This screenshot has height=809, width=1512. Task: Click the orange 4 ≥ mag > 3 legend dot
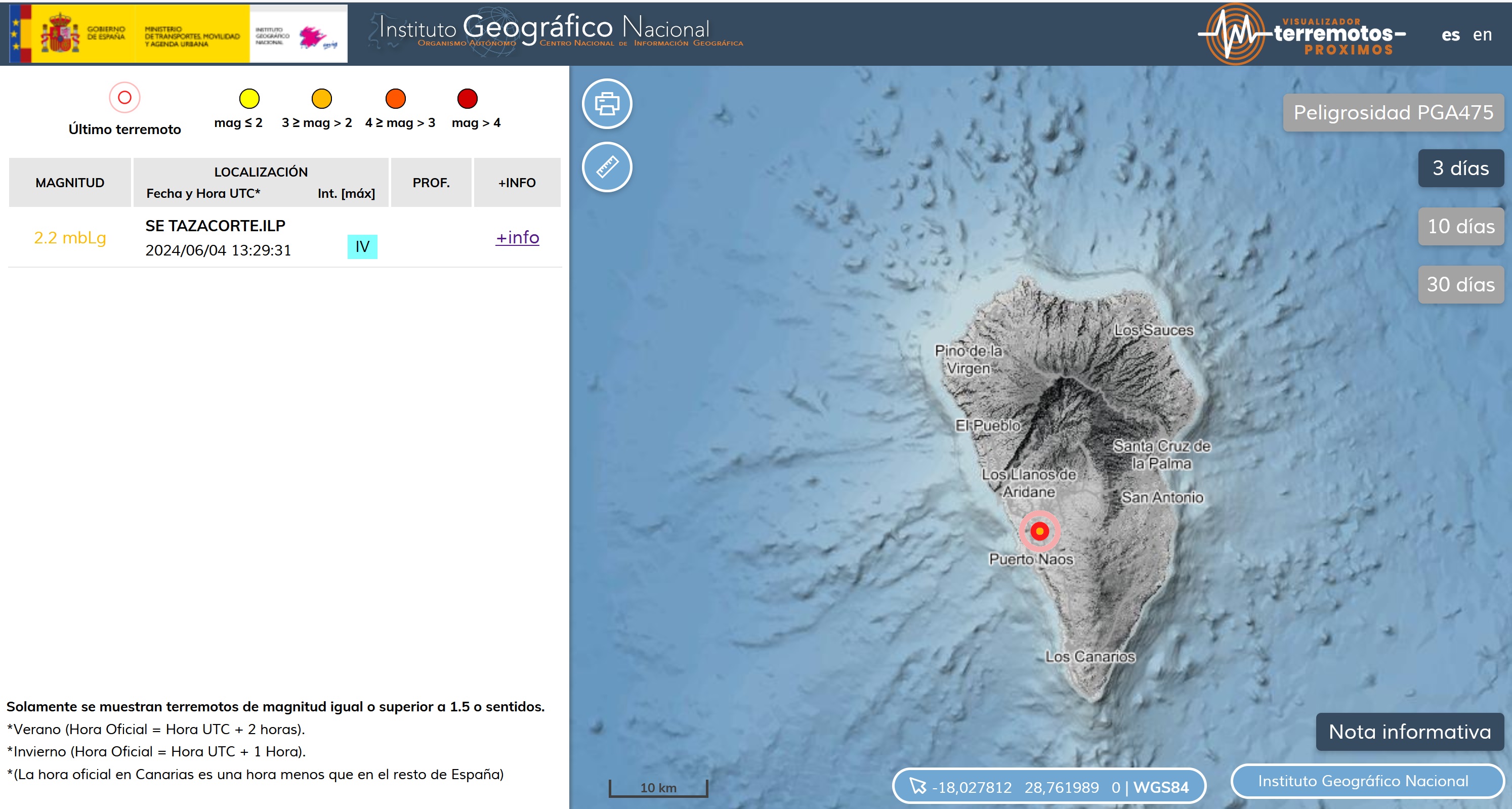(x=396, y=99)
